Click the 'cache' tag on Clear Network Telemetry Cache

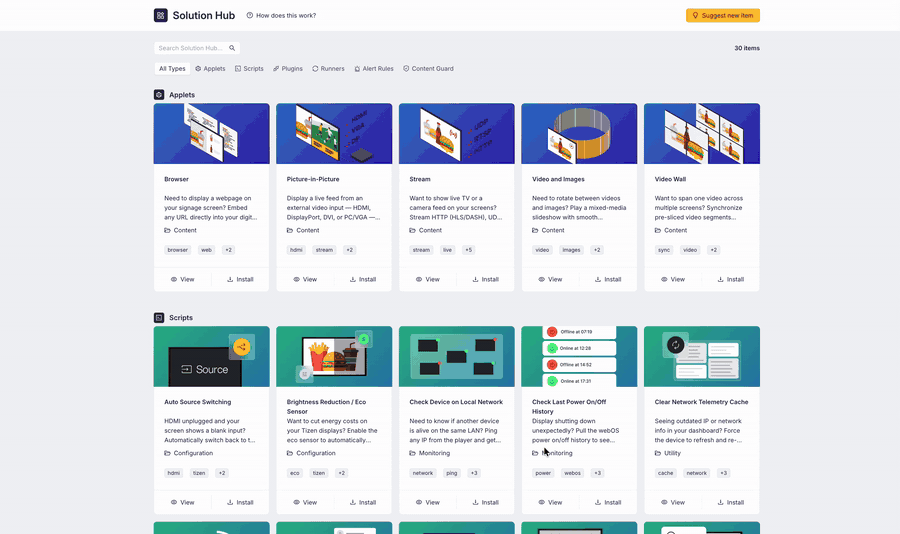point(666,473)
